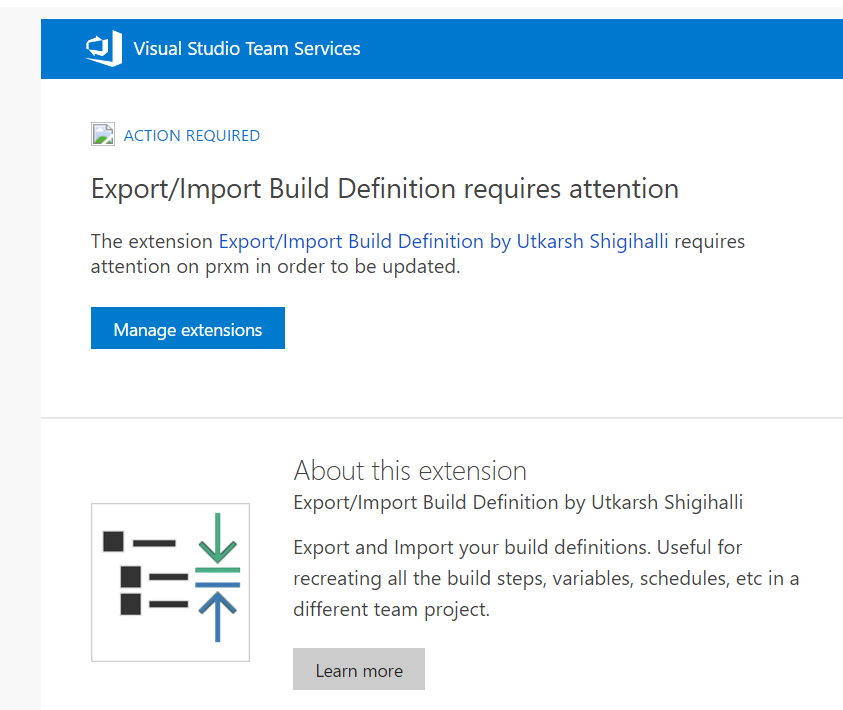843x710 pixels.
Task: Click the top black square bullet in extension logo
Action: pyautogui.click(x=113, y=542)
